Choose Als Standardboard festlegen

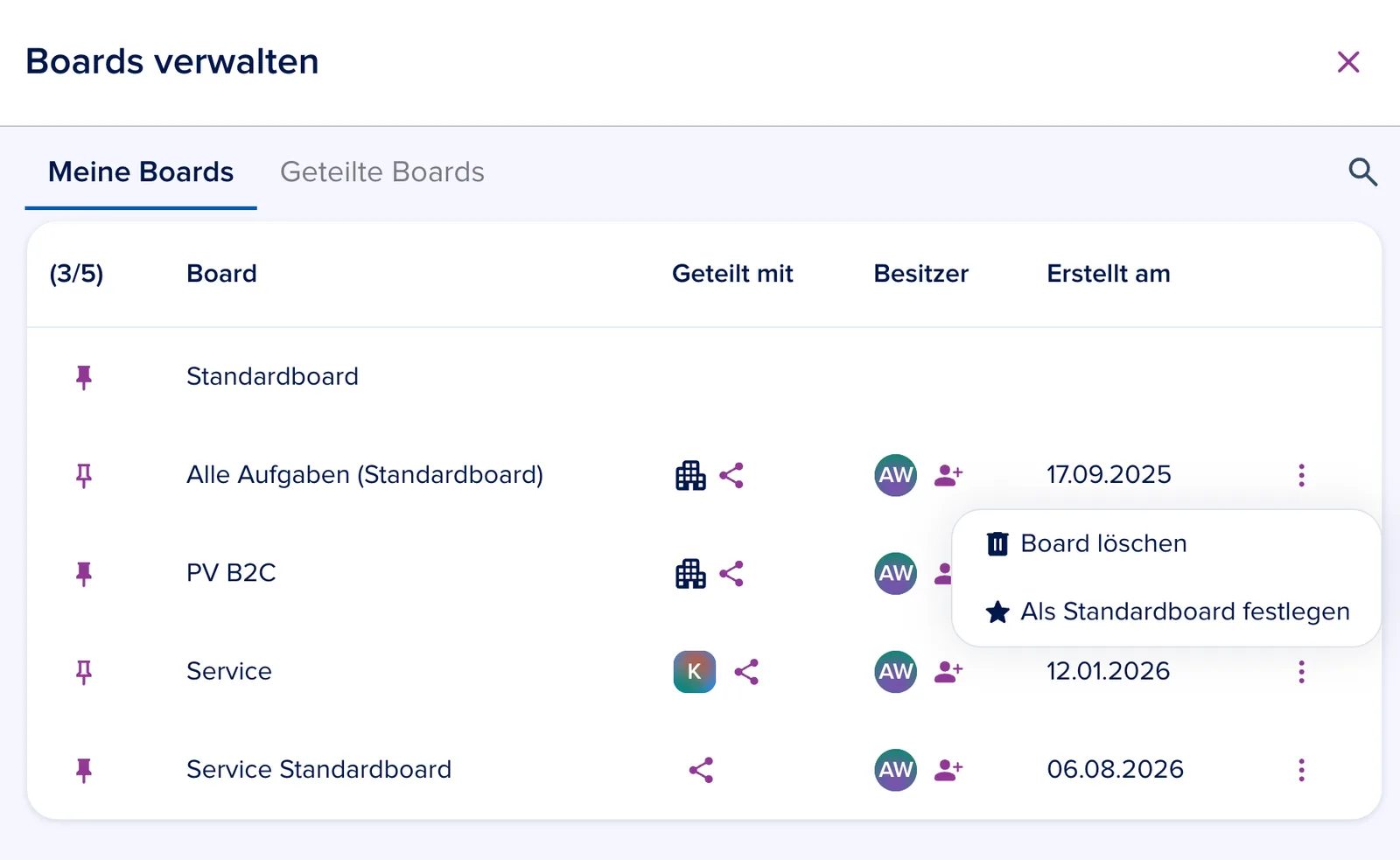pos(1167,612)
